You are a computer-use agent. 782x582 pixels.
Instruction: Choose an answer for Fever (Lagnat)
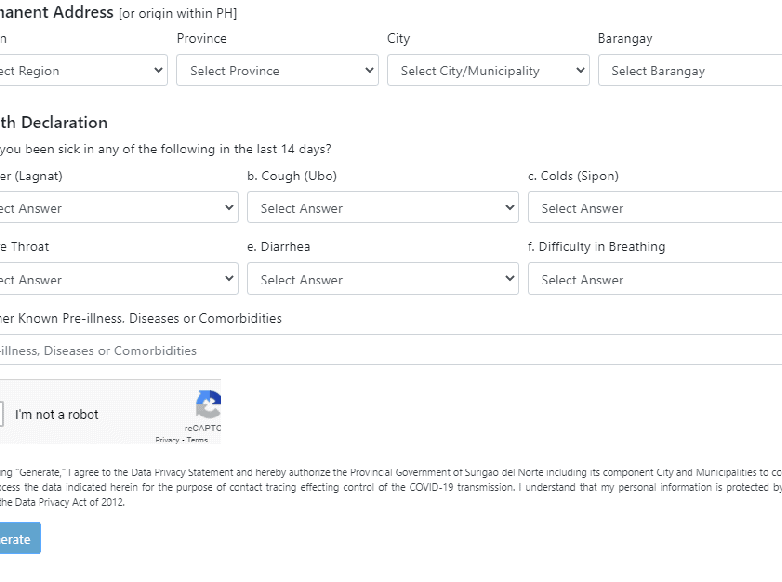click(118, 208)
